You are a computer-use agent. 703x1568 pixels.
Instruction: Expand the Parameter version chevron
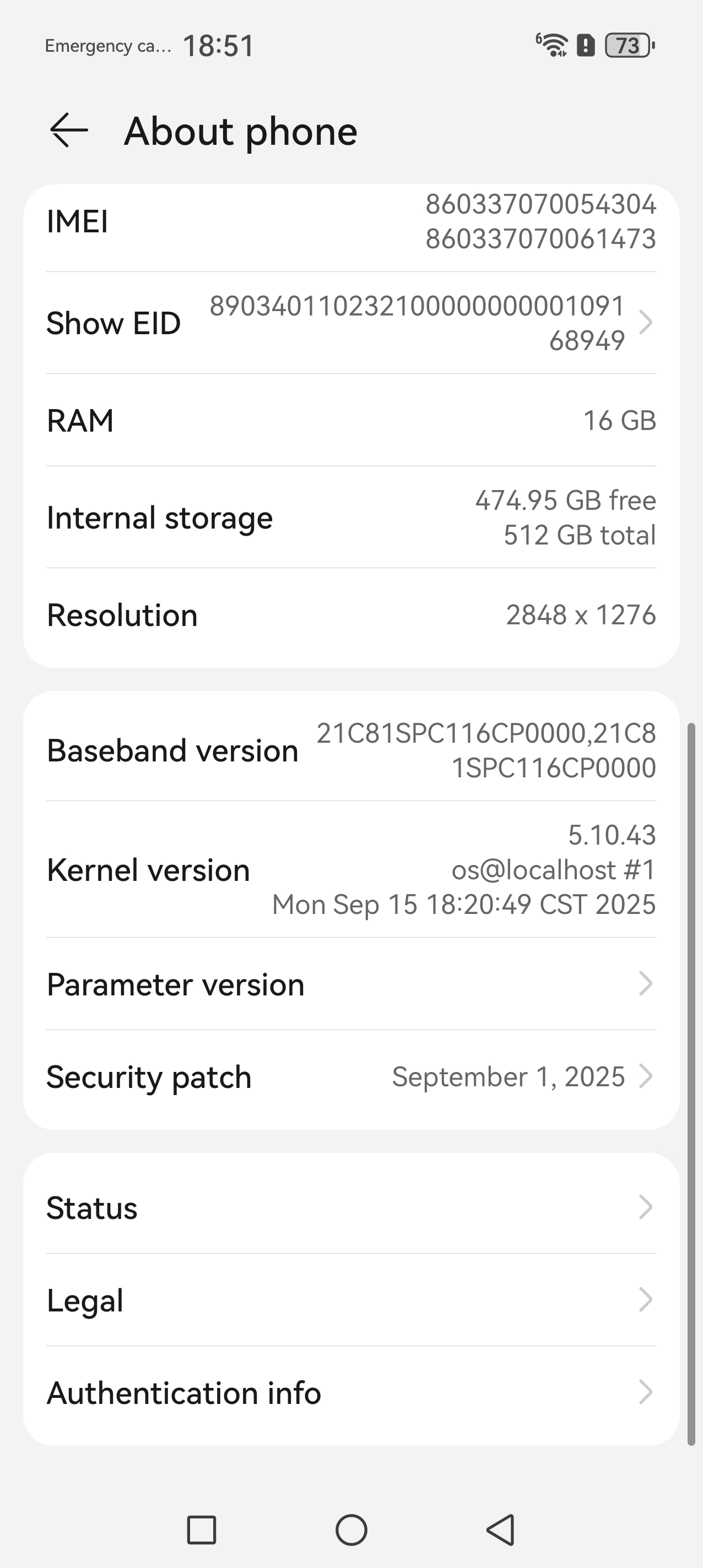click(x=646, y=984)
